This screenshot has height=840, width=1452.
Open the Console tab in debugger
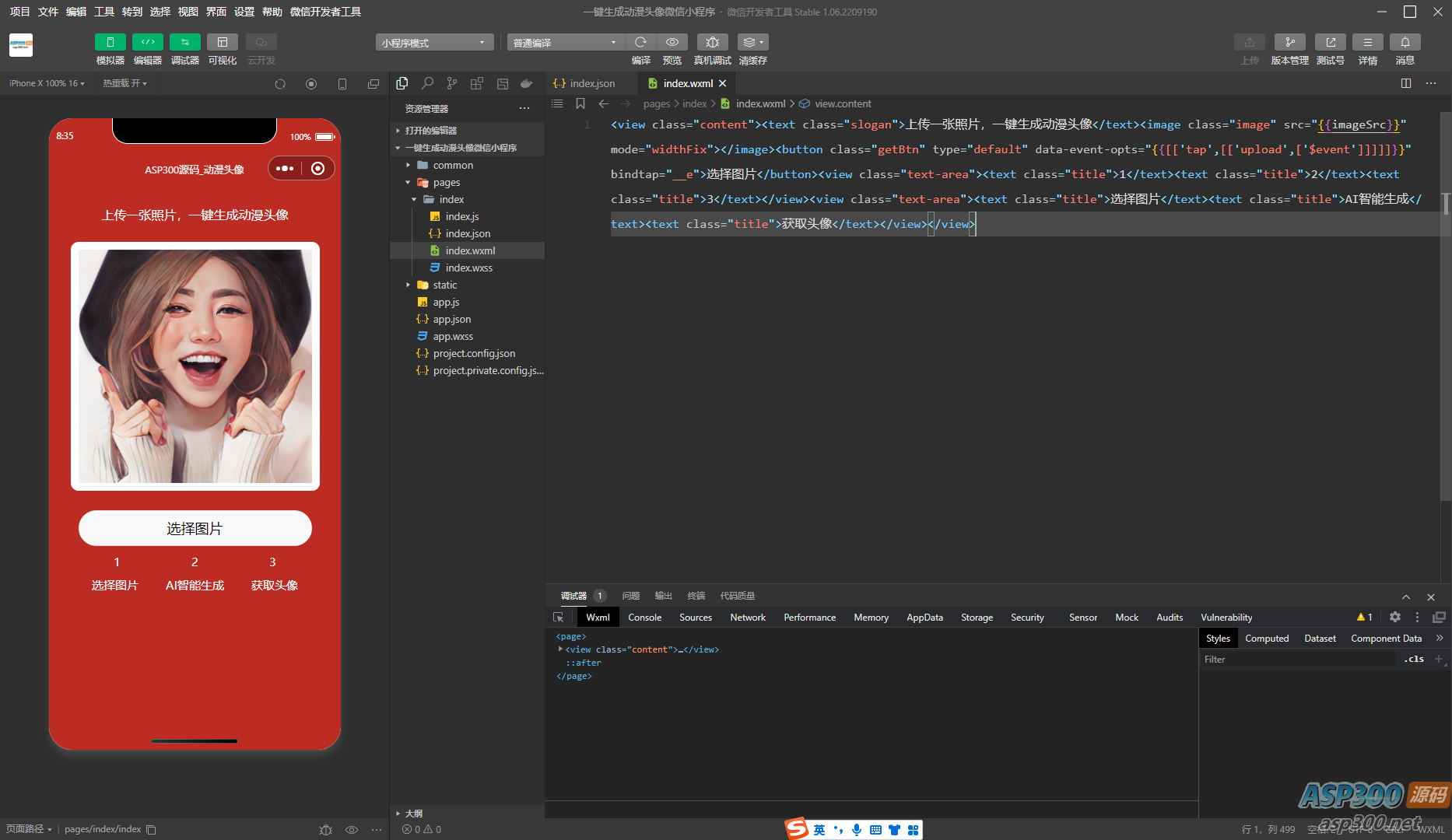click(644, 617)
